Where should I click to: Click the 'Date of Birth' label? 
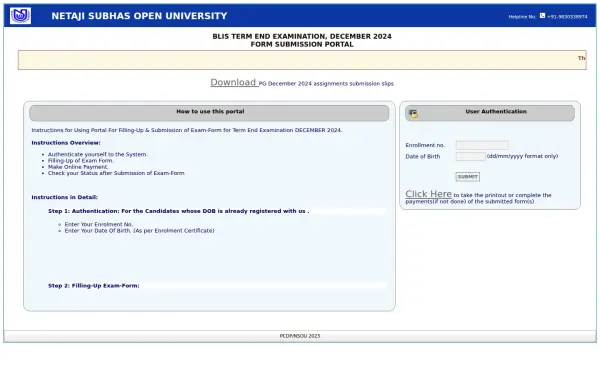(x=423, y=157)
